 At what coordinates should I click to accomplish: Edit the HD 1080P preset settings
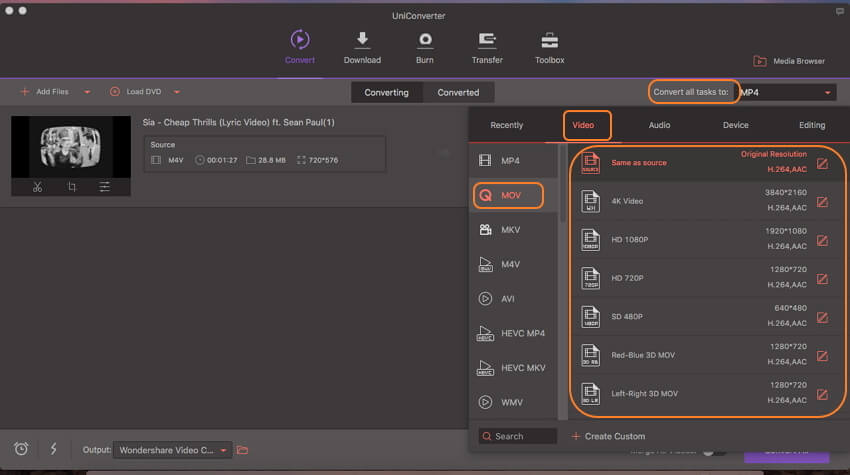click(822, 240)
